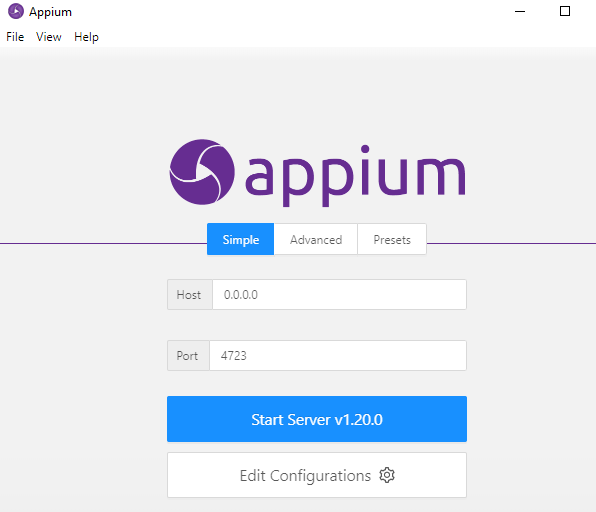The height and width of the screenshot is (512, 596).
Task: Click the Port input field
Action: [338, 355]
